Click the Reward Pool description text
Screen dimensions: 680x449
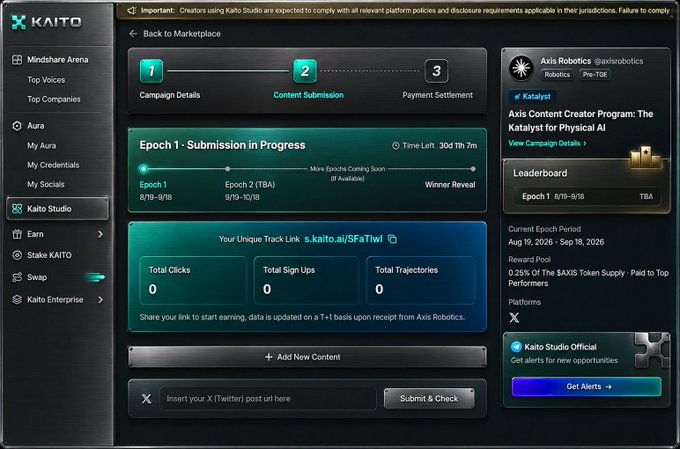(x=588, y=278)
